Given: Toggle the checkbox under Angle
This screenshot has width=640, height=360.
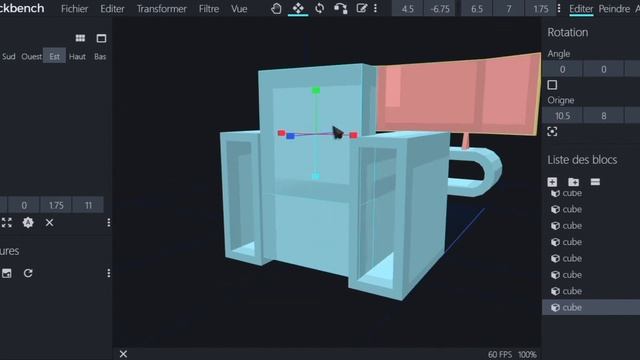Looking at the screenshot, I should tap(552, 85).
